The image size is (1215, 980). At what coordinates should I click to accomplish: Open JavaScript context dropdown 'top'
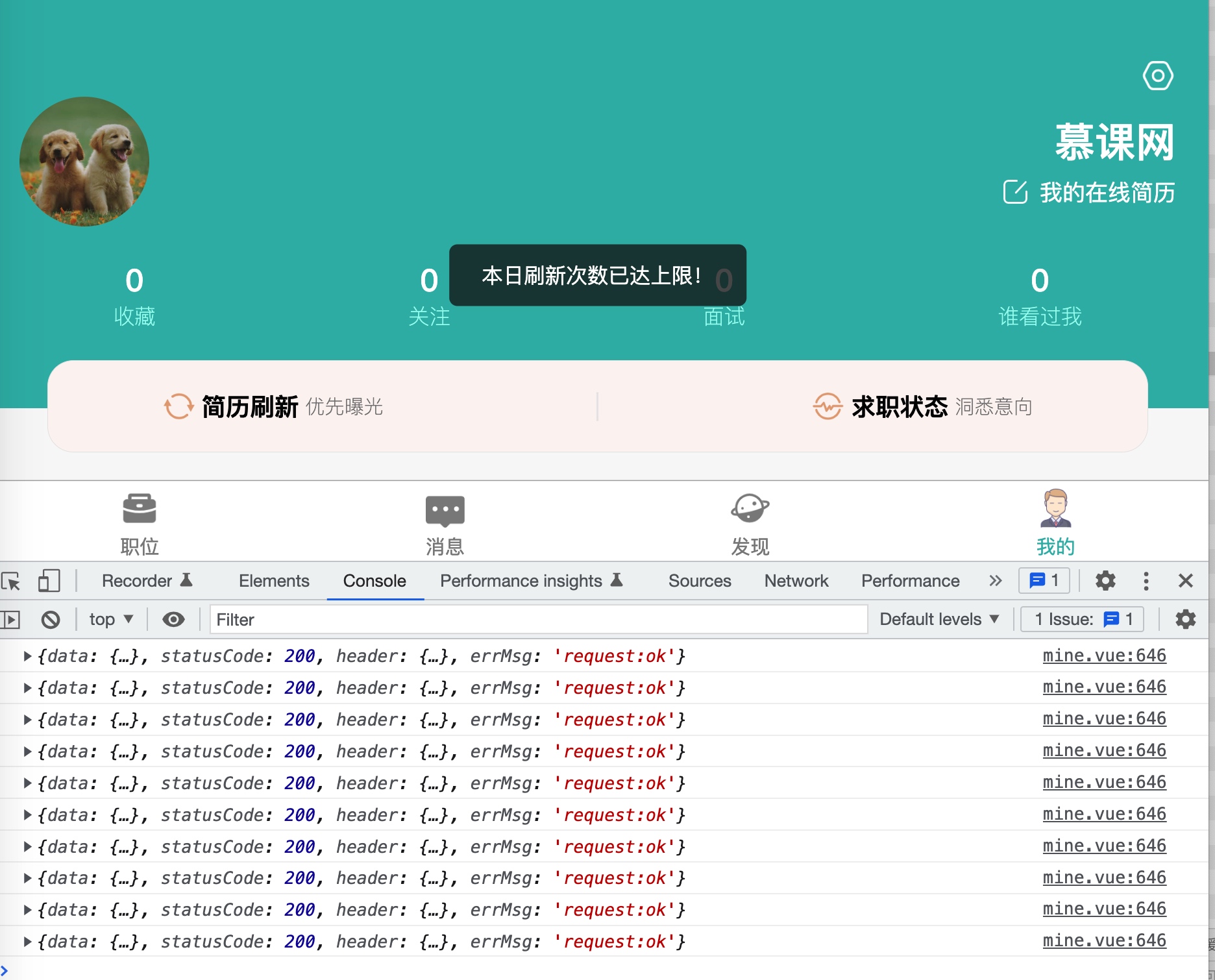click(111, 619)
